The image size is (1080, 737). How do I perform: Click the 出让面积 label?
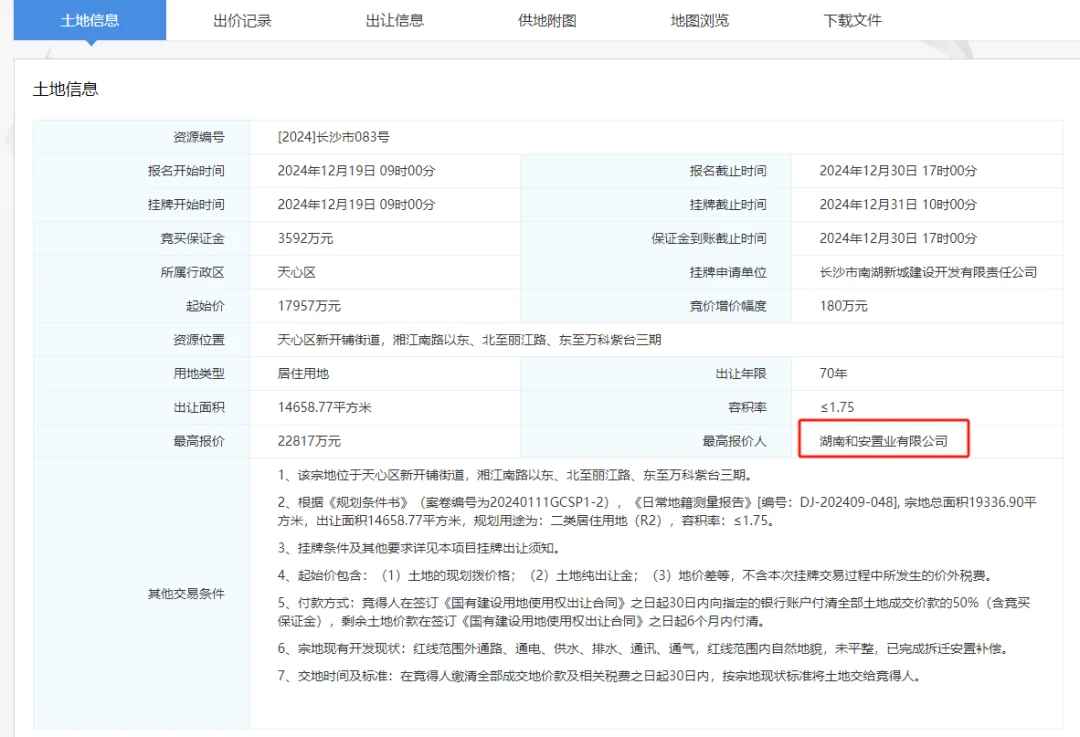(199, 407)
